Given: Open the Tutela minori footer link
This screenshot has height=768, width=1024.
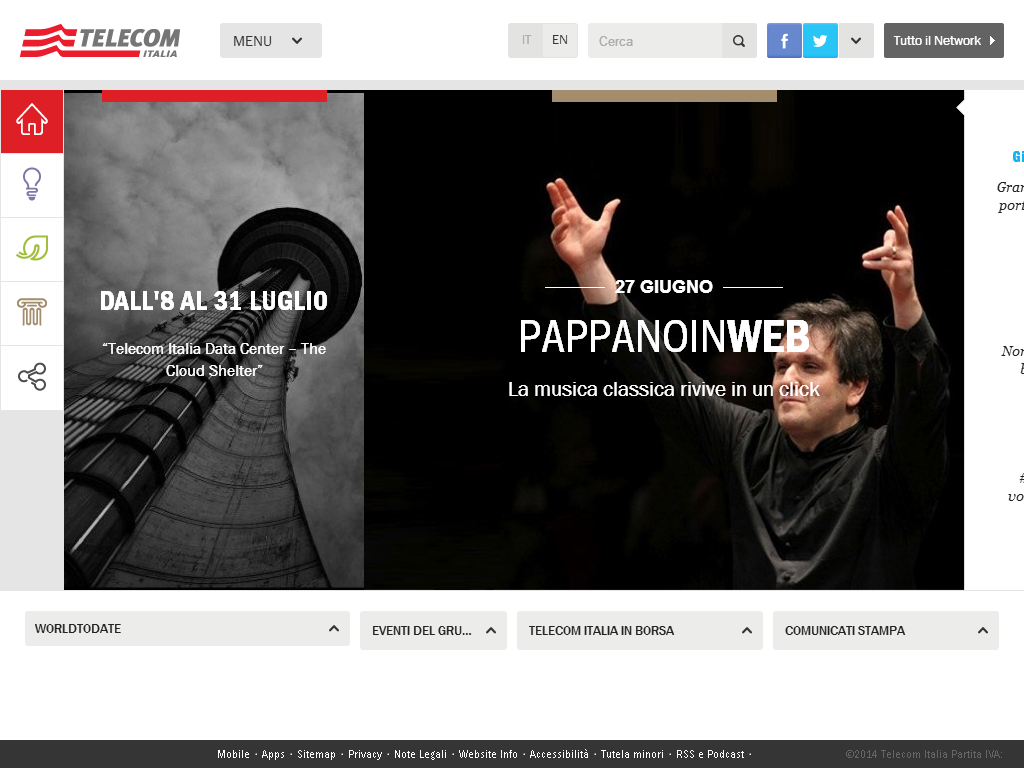Looking at the screenshot, I should coord(632,754).
